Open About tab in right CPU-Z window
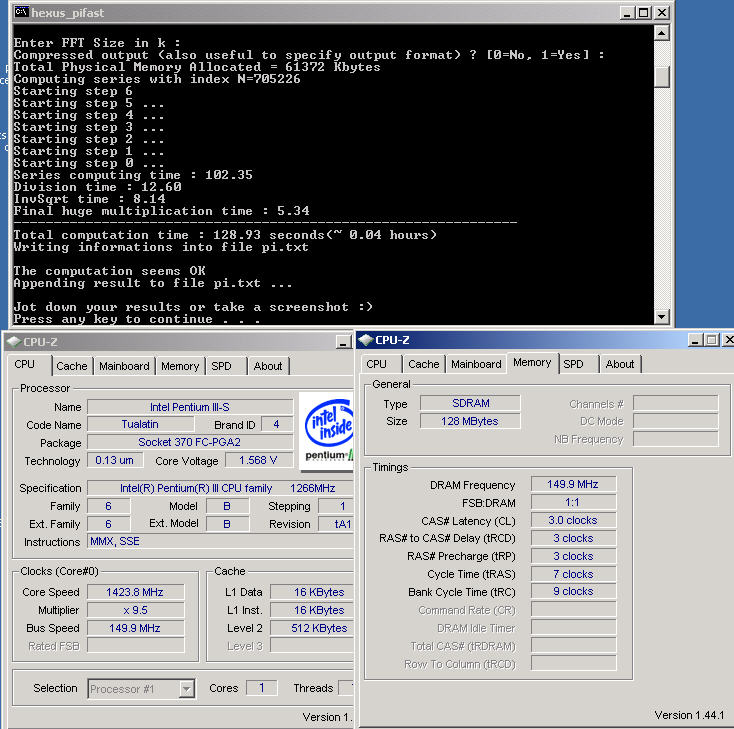The width and height of the screenshot is (734, 729). click(x=620, y=364)
